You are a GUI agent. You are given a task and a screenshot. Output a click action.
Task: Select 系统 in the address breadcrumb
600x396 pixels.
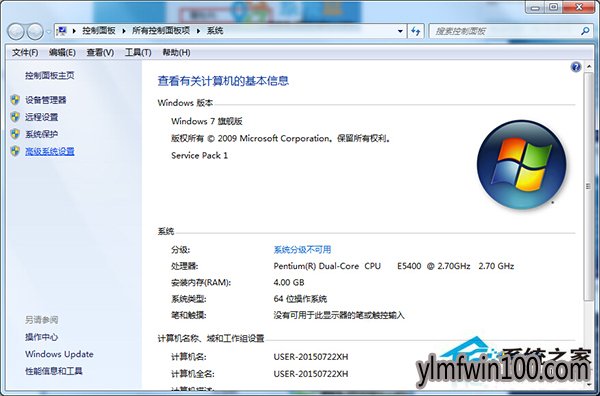pyautogui.click(x=215, y=31)
